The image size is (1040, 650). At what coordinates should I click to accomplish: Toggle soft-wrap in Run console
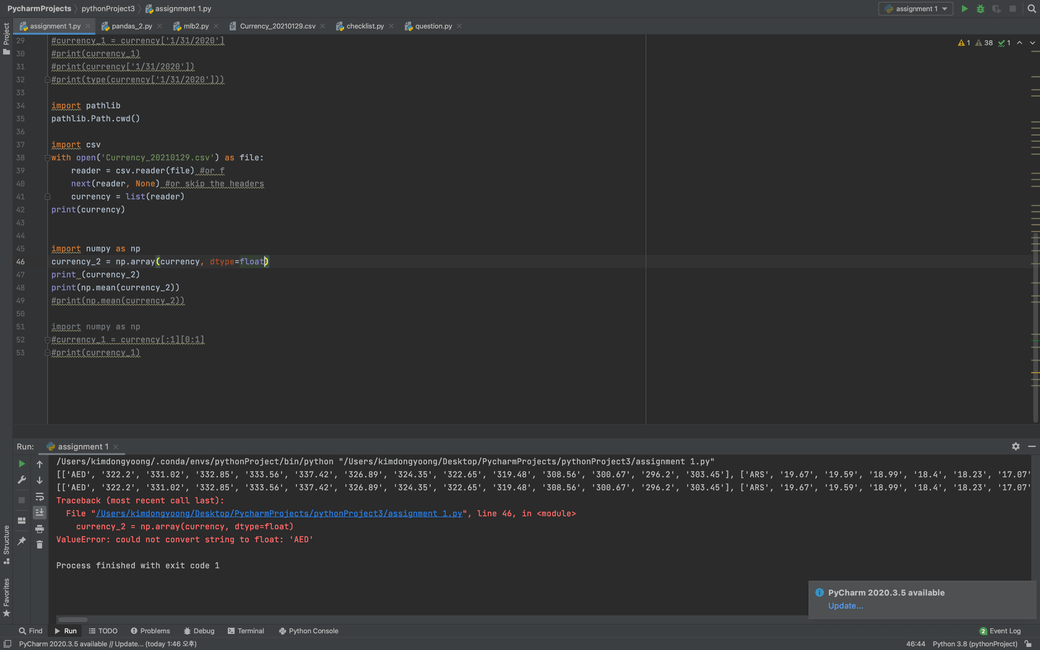pos(39,496)
